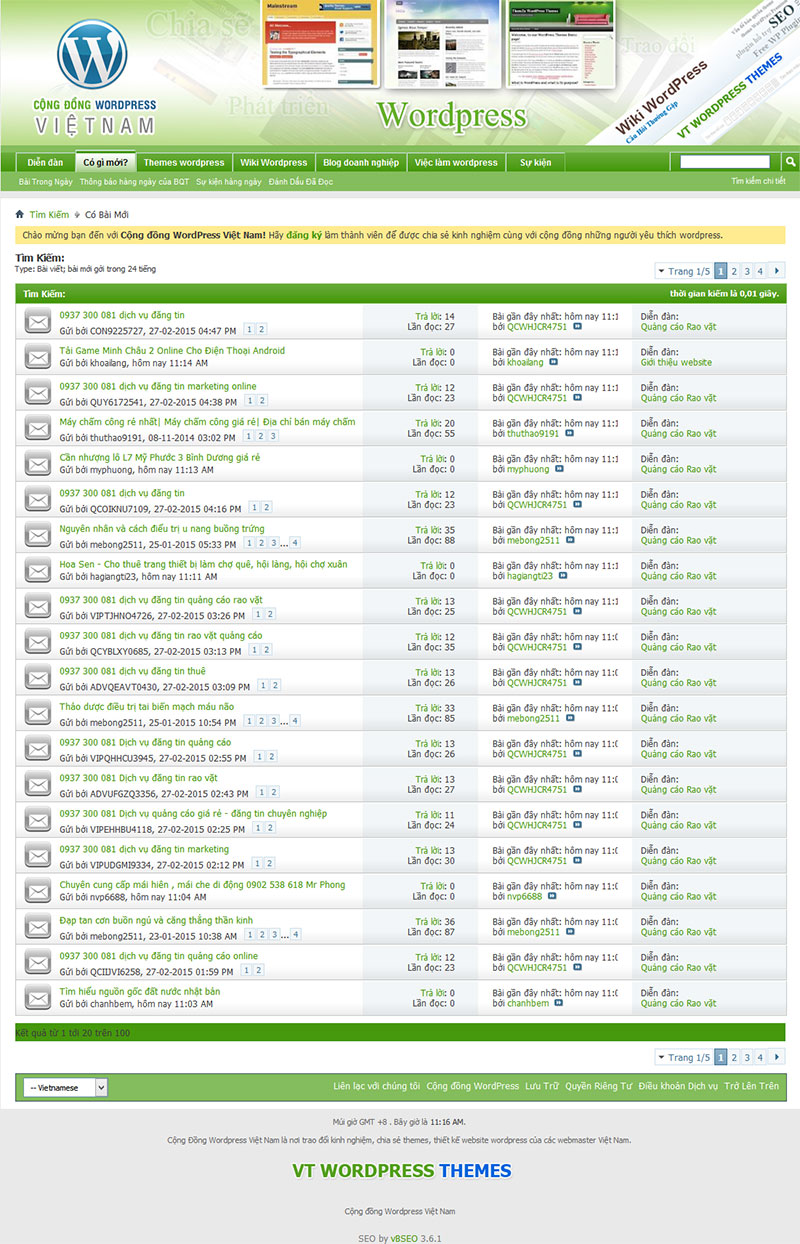Open Việc làm wordpress tab
This screenshot has height=1244, width=800.
coord(456,162)
